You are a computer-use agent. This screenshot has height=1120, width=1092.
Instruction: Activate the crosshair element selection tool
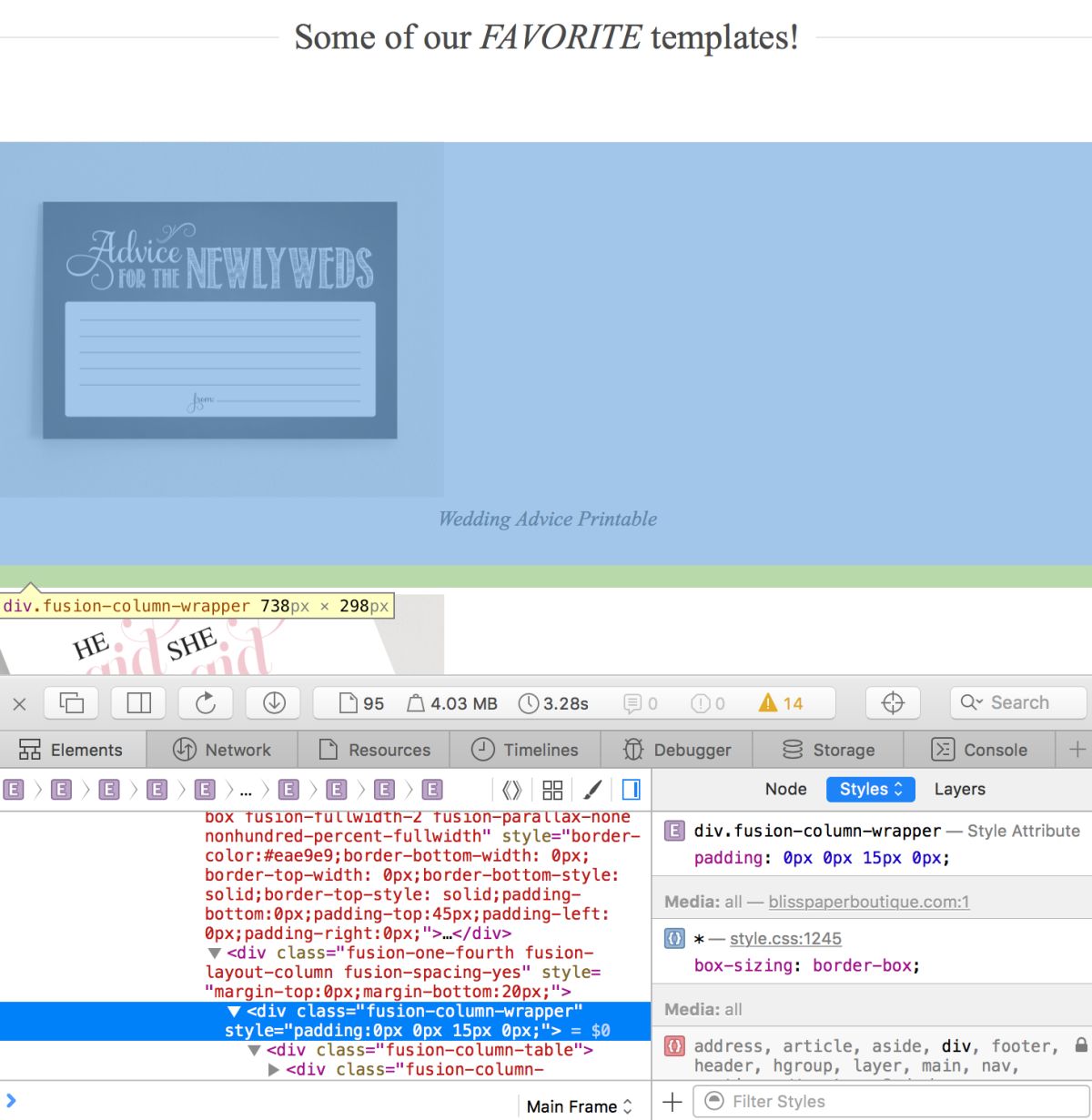coord(893,702)
